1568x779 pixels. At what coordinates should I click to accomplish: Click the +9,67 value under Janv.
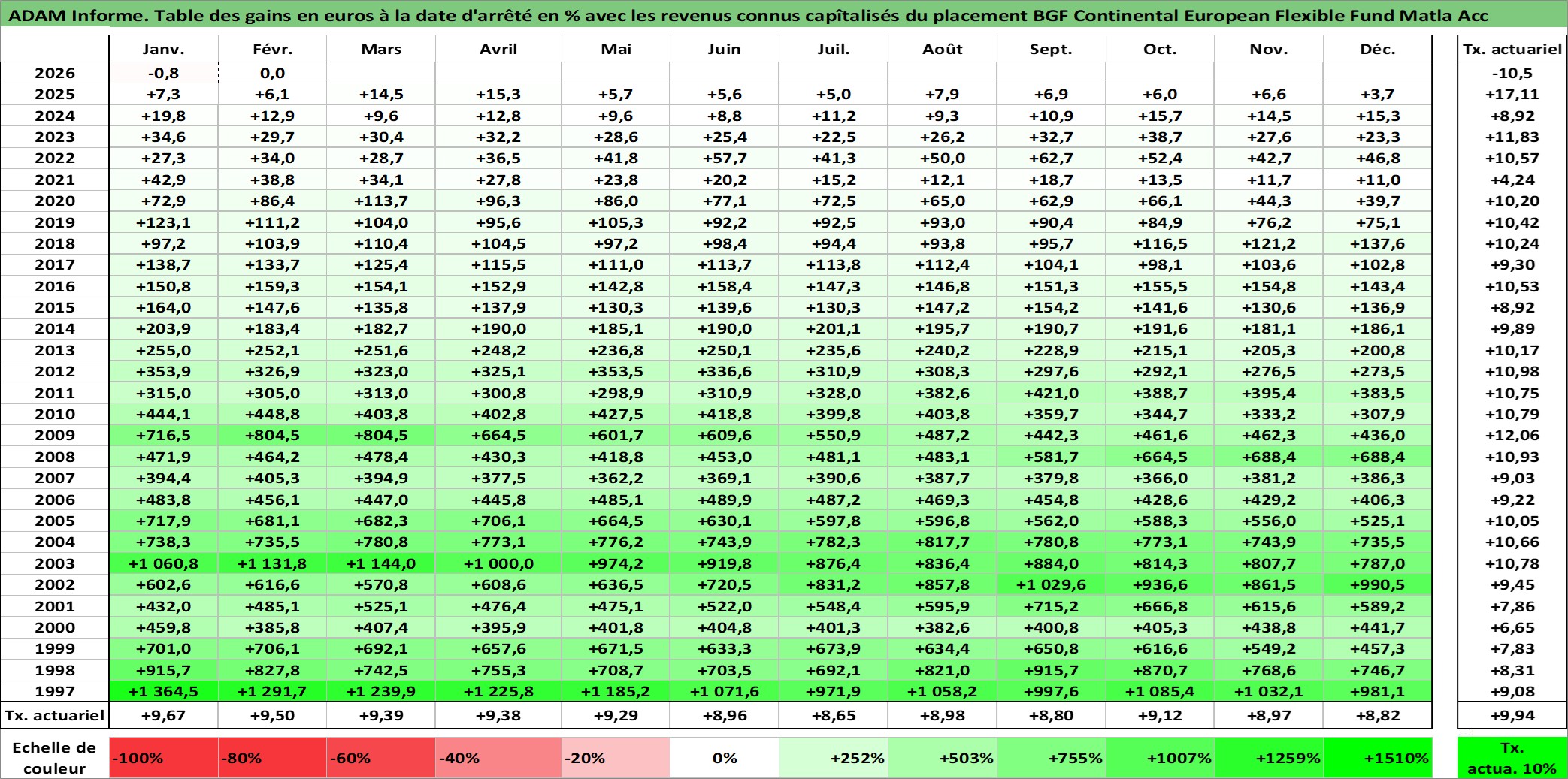click(163, 716)
